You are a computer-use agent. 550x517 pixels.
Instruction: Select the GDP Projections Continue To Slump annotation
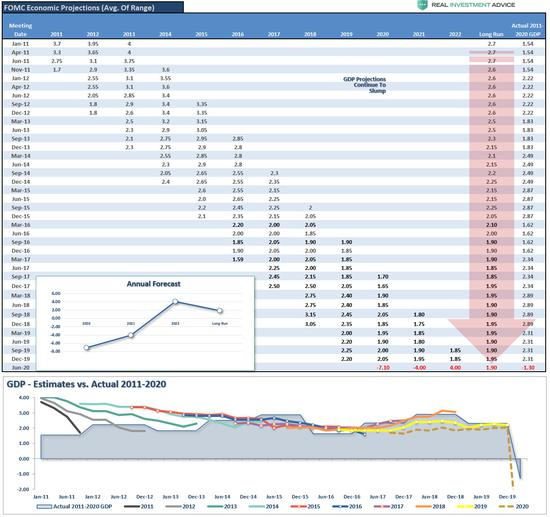click(x=364, y=85)
